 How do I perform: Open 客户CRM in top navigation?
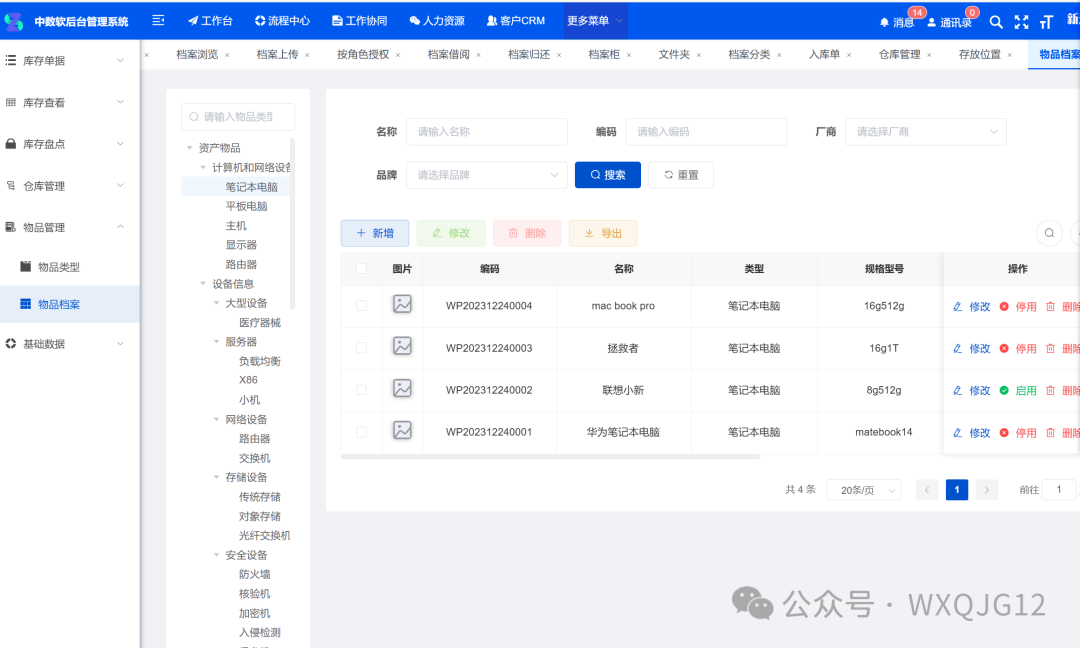[516, 21]
